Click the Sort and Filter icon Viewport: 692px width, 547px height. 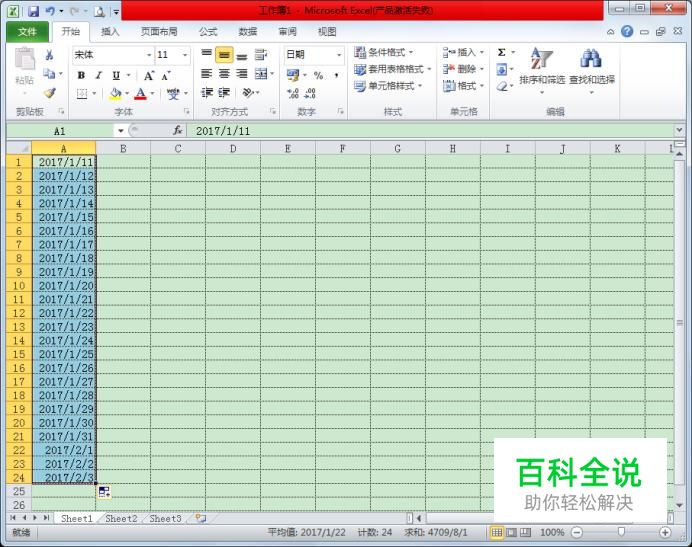pyautogui.click(x=542, y=58)
